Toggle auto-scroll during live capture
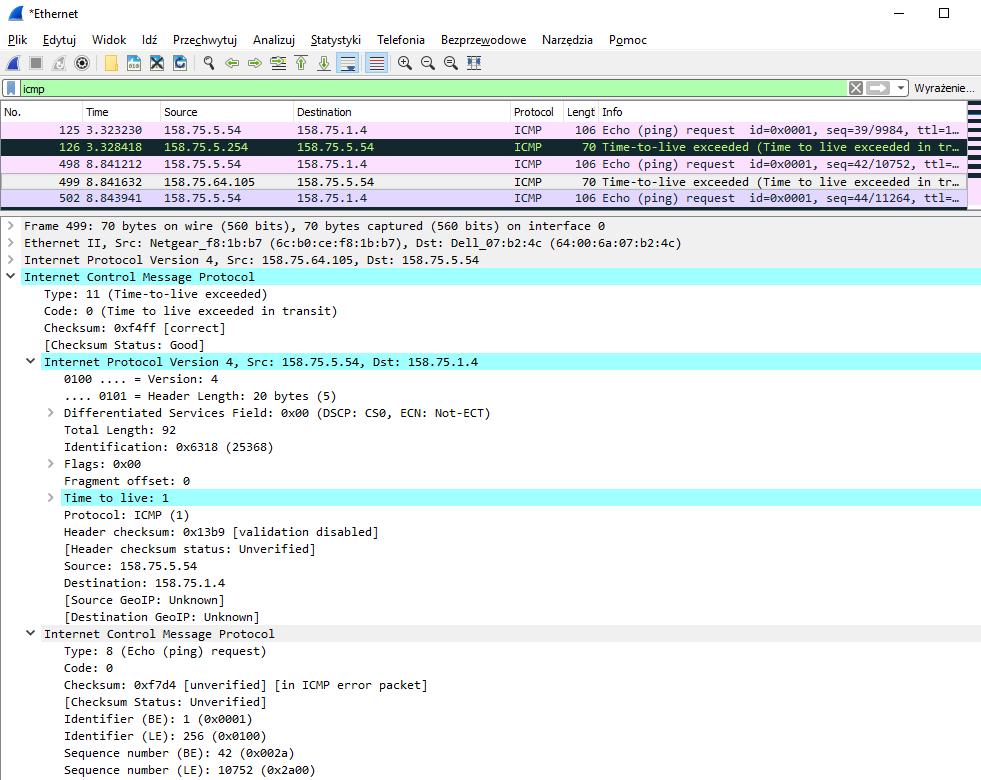981x780 pixels. pos(347,63)
